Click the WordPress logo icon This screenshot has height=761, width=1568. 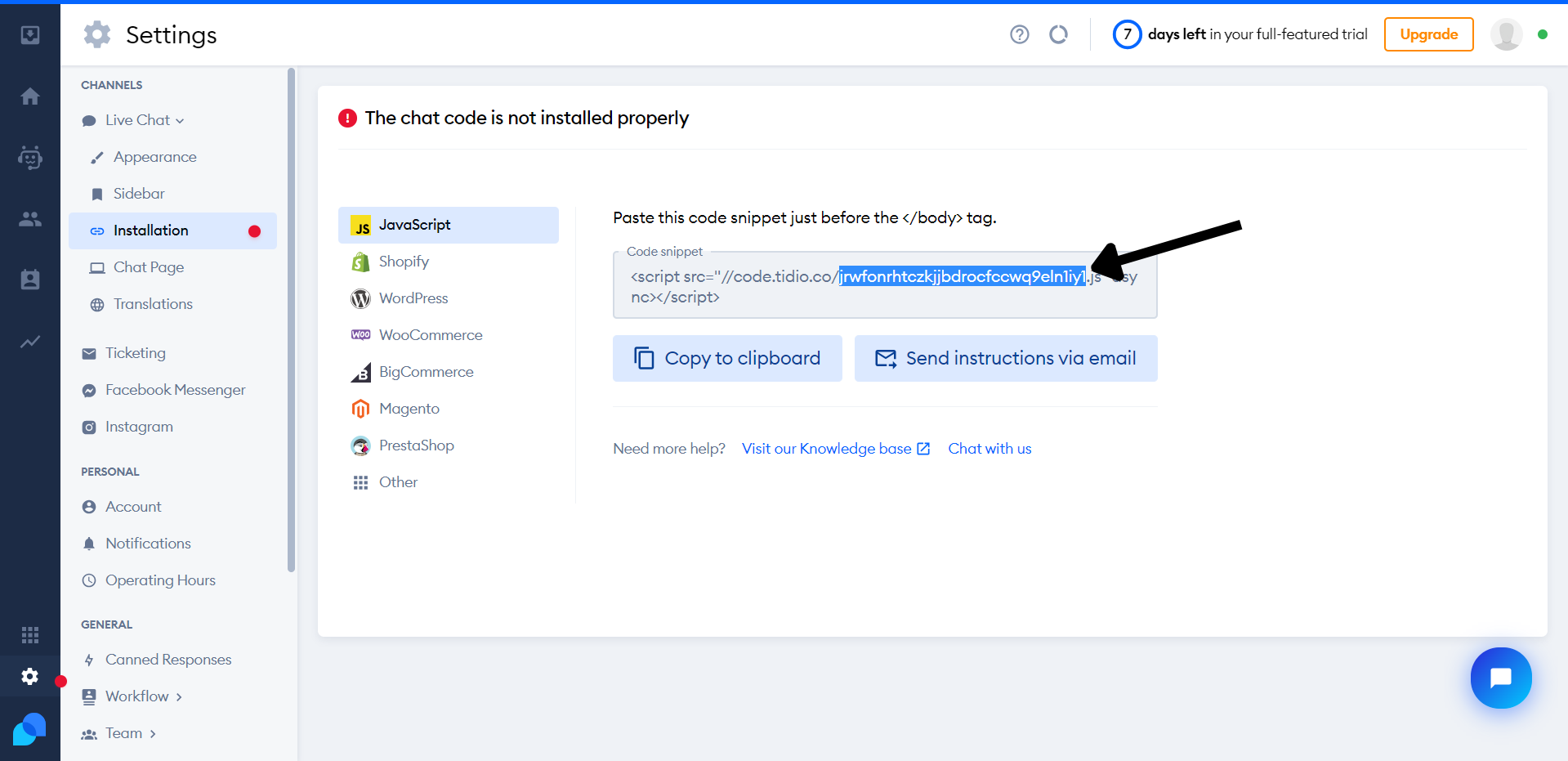[360, 298]
